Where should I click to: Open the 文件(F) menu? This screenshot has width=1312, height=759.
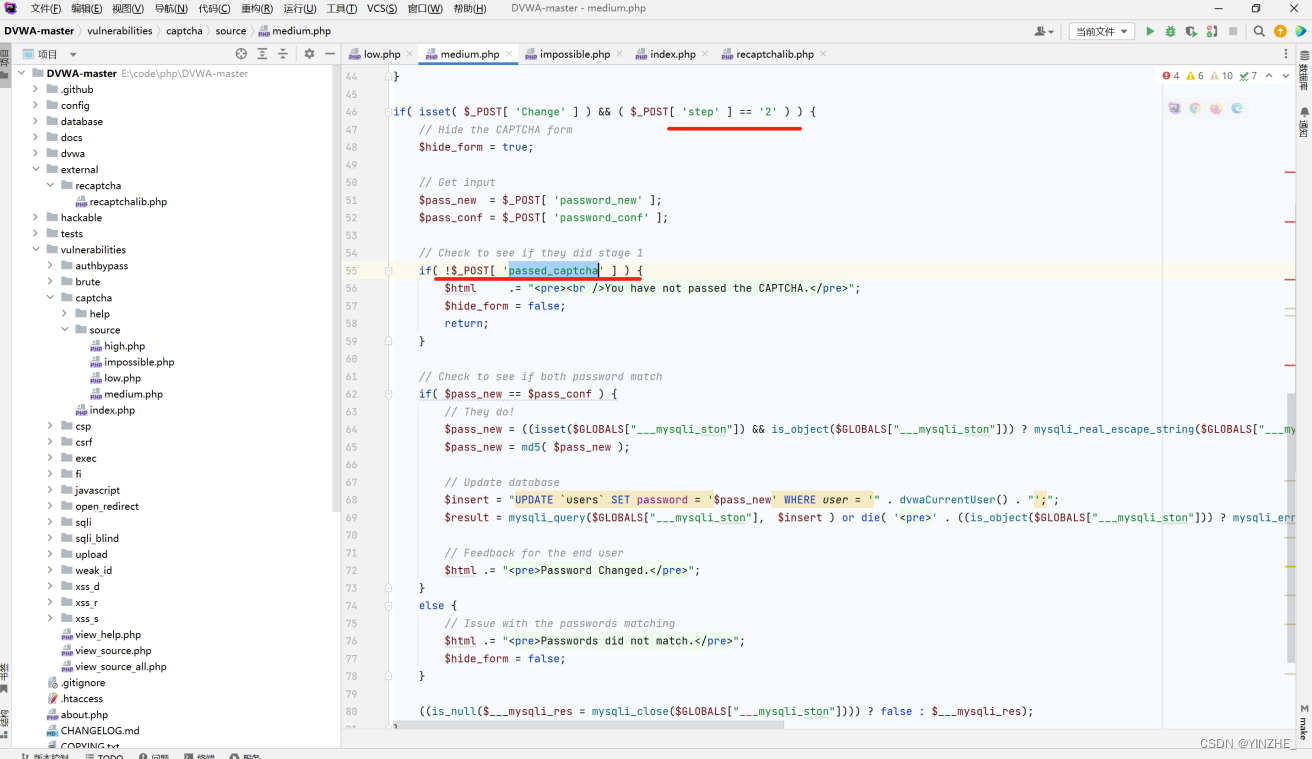coord(46,8)
